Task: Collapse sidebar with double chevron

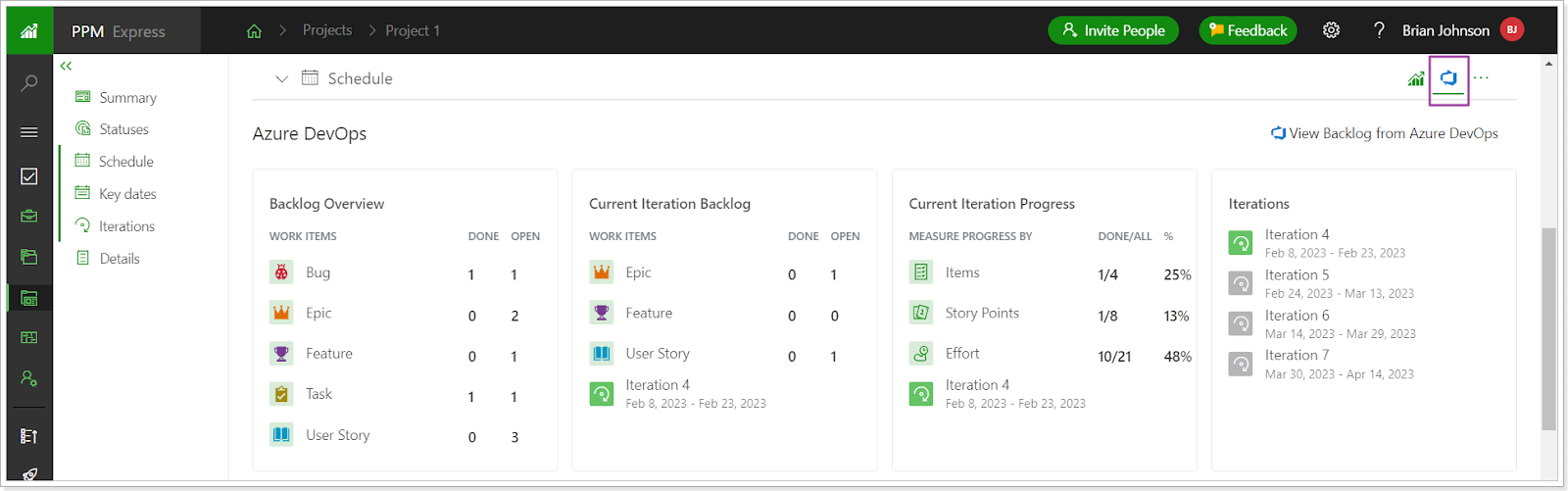Action: pos(66,66)
